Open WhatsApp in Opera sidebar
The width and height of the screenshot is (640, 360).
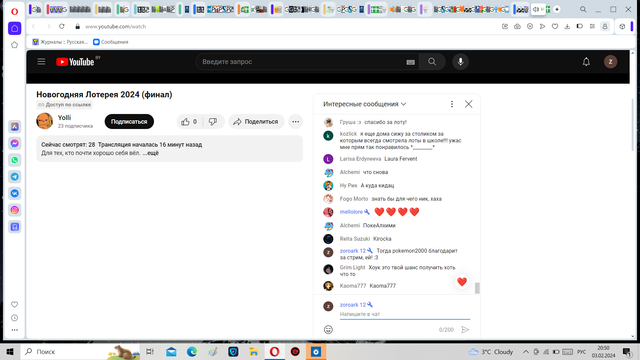pyautogui.click(x=15, y=160)
